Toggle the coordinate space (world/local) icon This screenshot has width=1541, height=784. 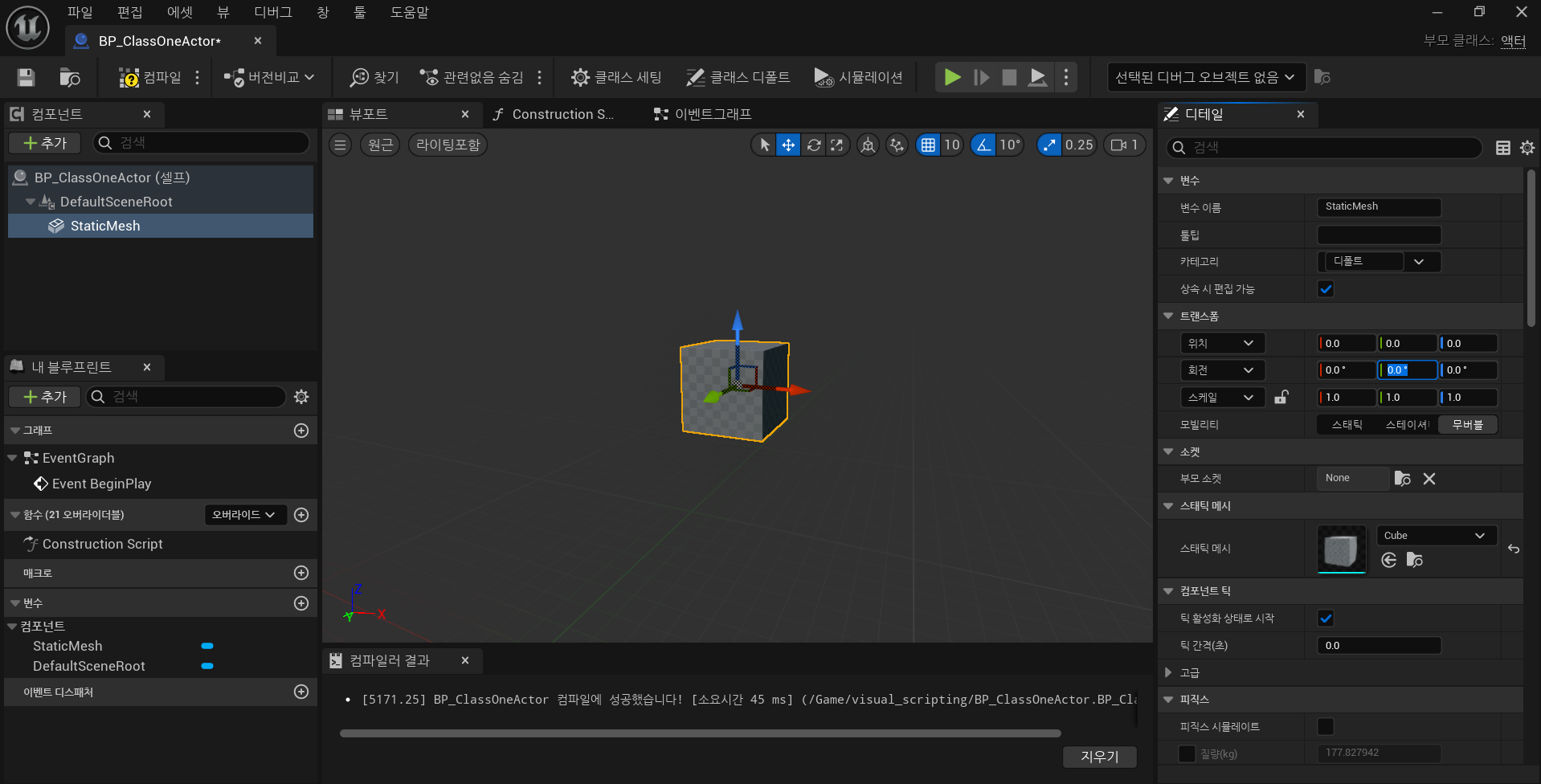tap(868, 145)
